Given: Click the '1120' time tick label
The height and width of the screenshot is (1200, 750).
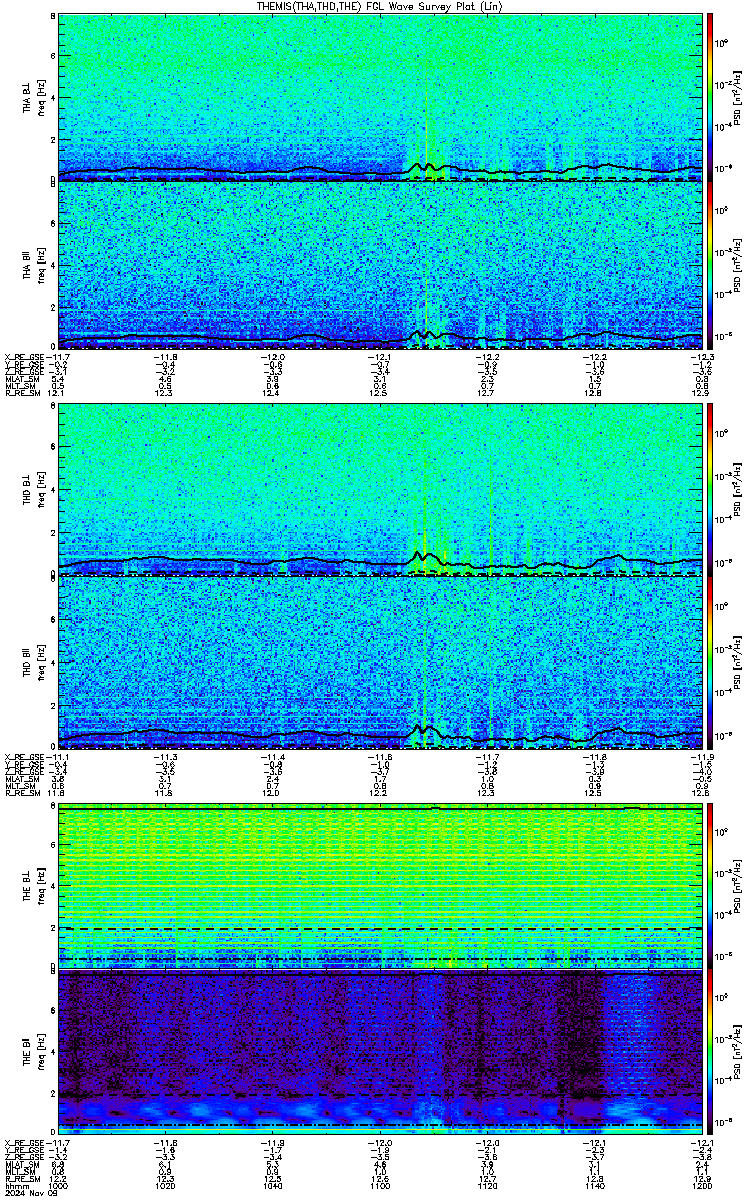Looking at the screenshot, I should pyautogui.click(x=487, y=1184).
